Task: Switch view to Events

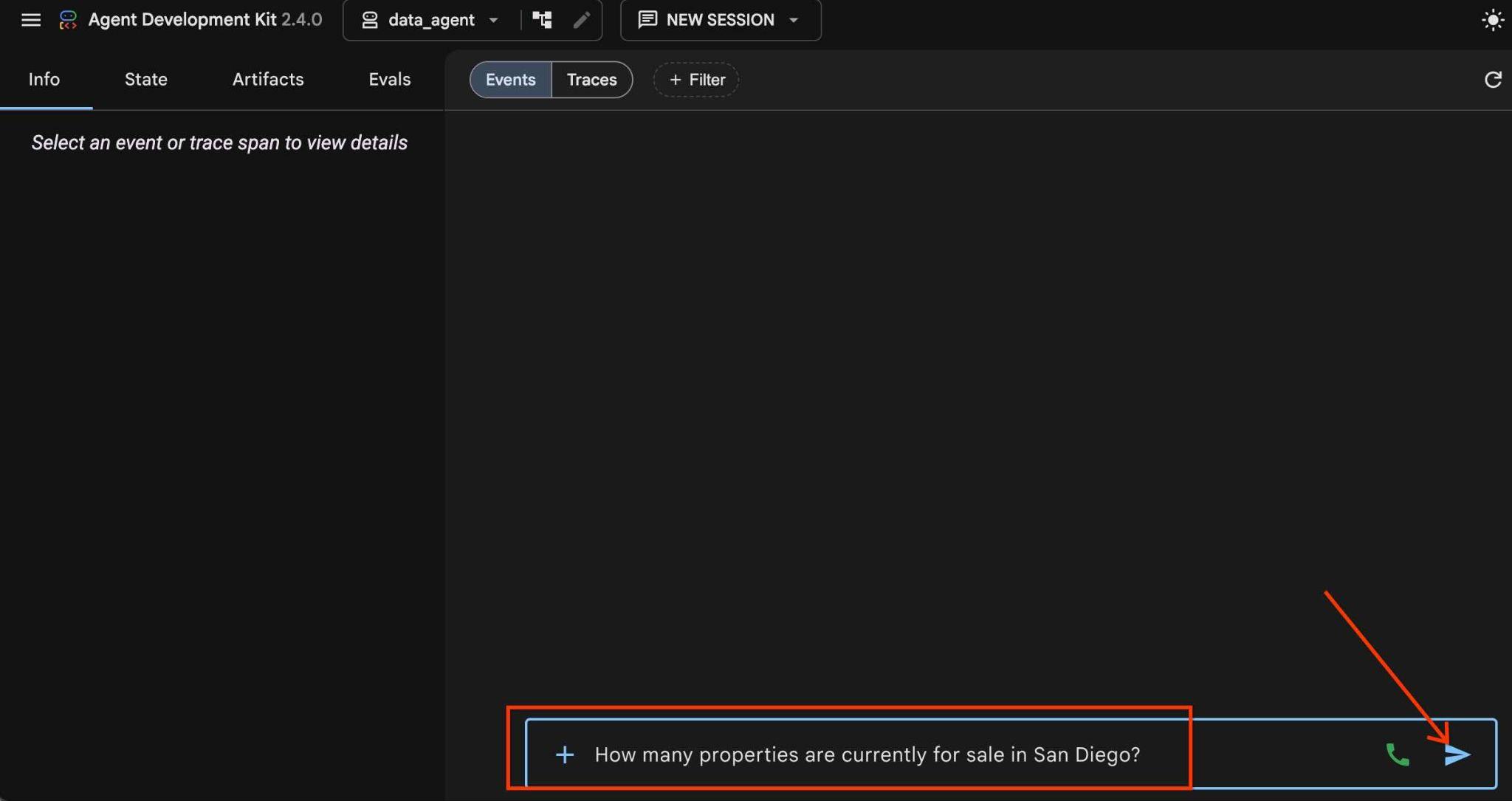Action: (510, 80)
